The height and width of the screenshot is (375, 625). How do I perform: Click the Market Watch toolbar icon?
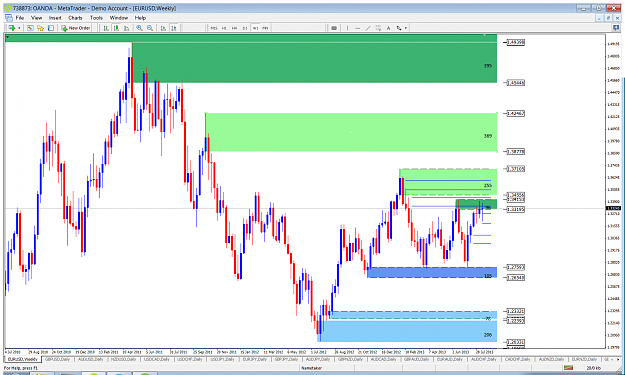30,28
